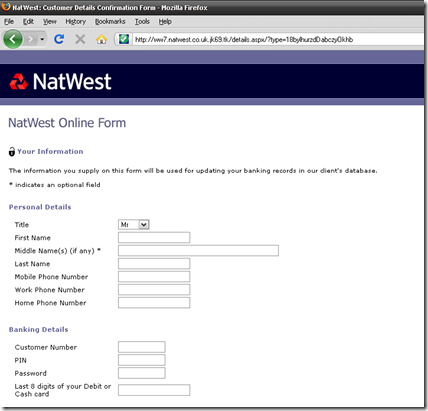Click the Last 8 digits card field
This screenshot has height=411, width=428.
pyautogui.click(x=154, y=390)
